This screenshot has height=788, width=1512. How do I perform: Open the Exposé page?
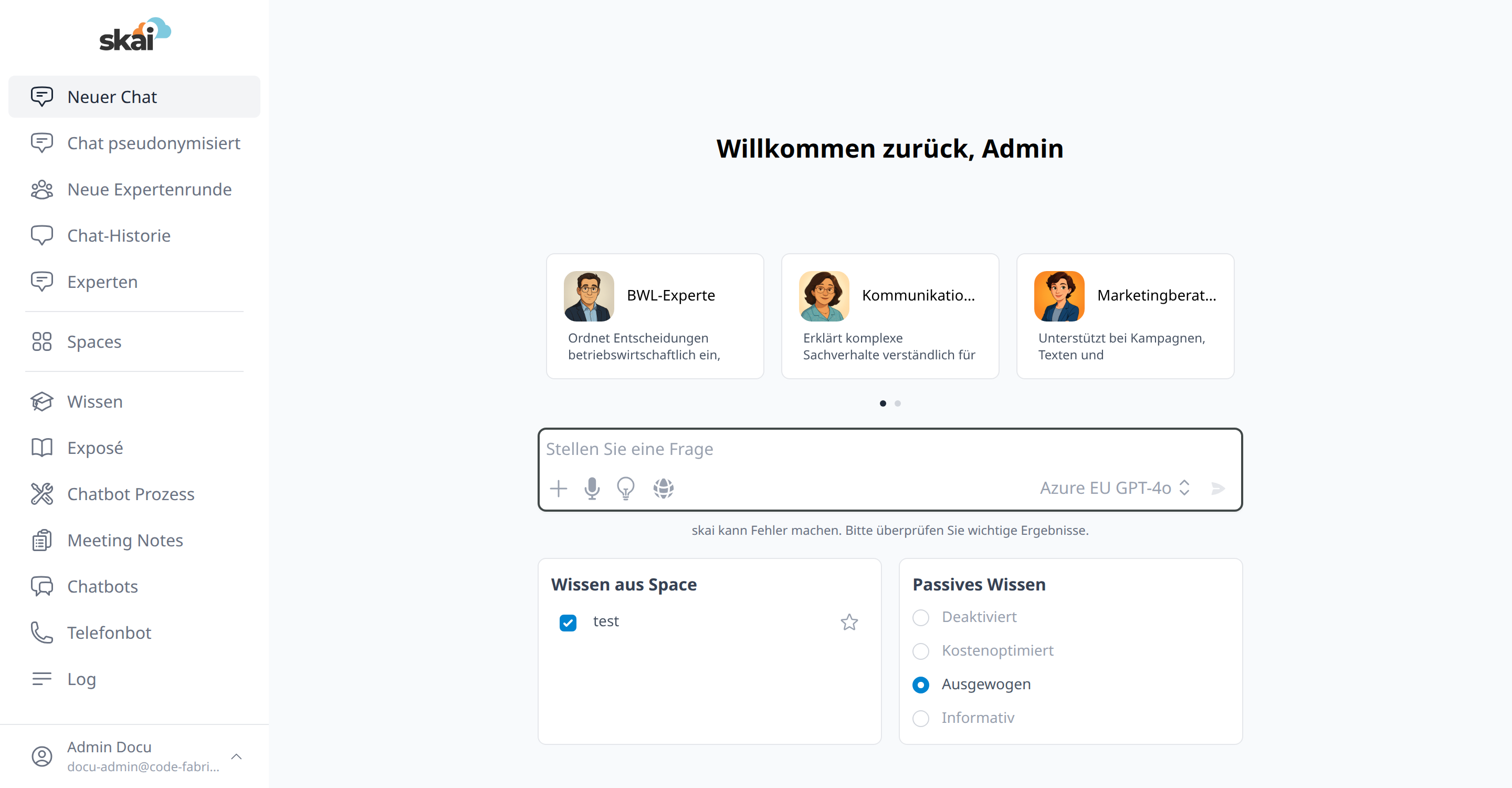[x=134, y=448]
